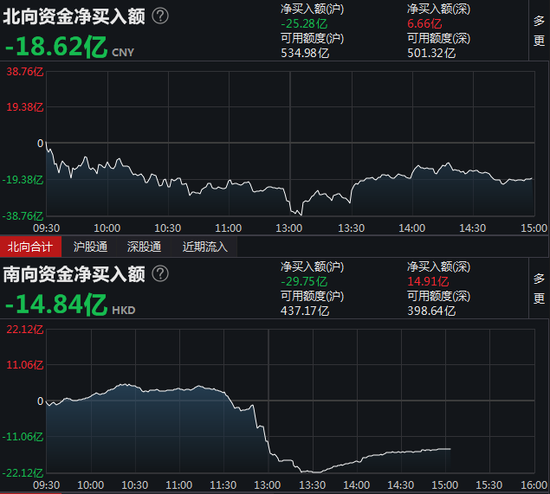Image resolution: width=550 pixels, height=494 pixels.
Task: Open 更多 for southbound funds panel
Action: 539,288
